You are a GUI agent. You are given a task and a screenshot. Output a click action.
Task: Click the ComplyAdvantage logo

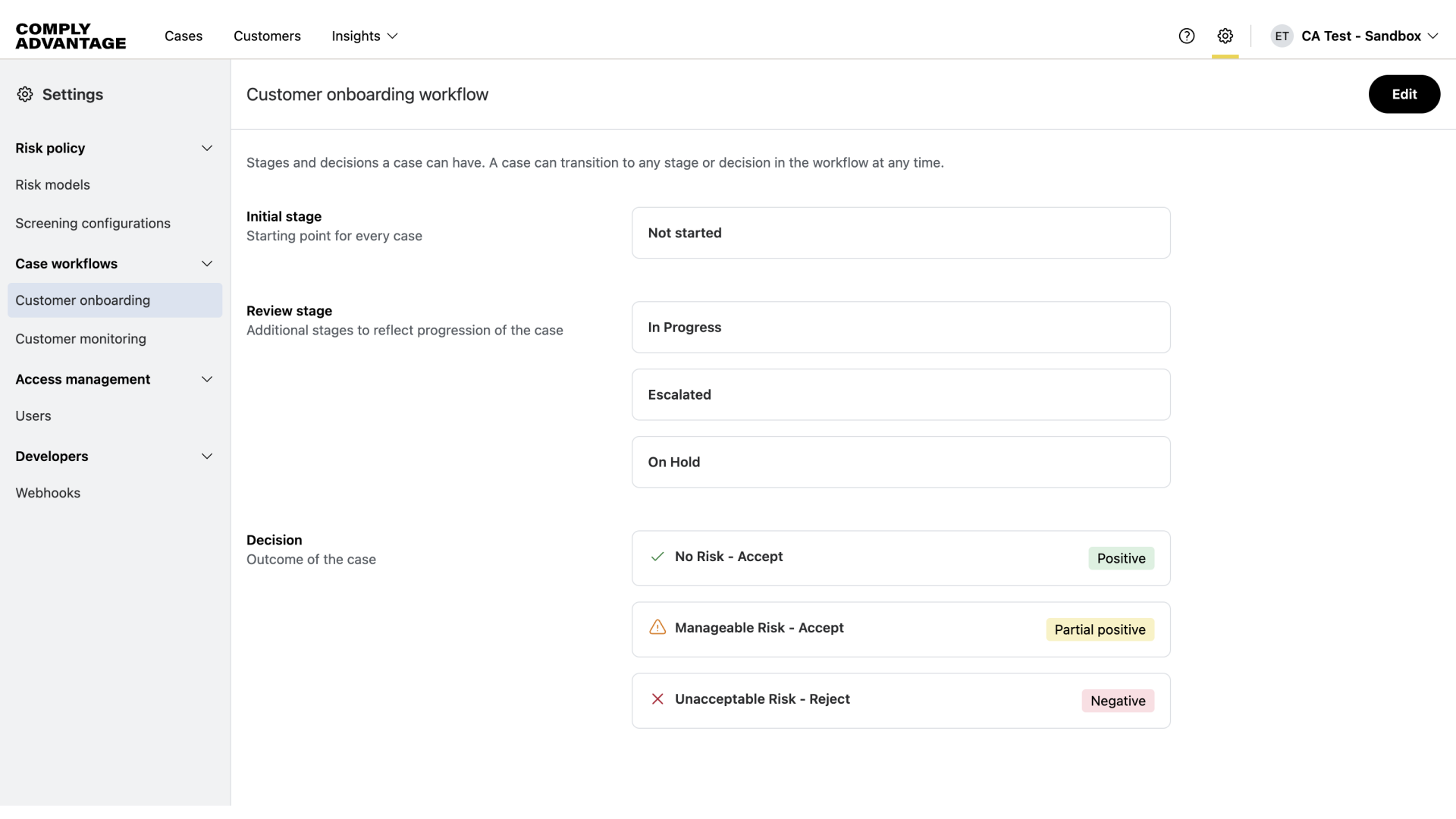click(x=71, y=36)
